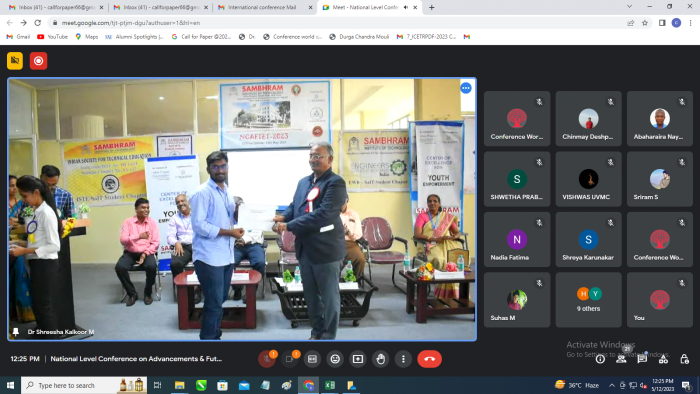
Task: Click the present now screen icon
Action: [358, 359]
